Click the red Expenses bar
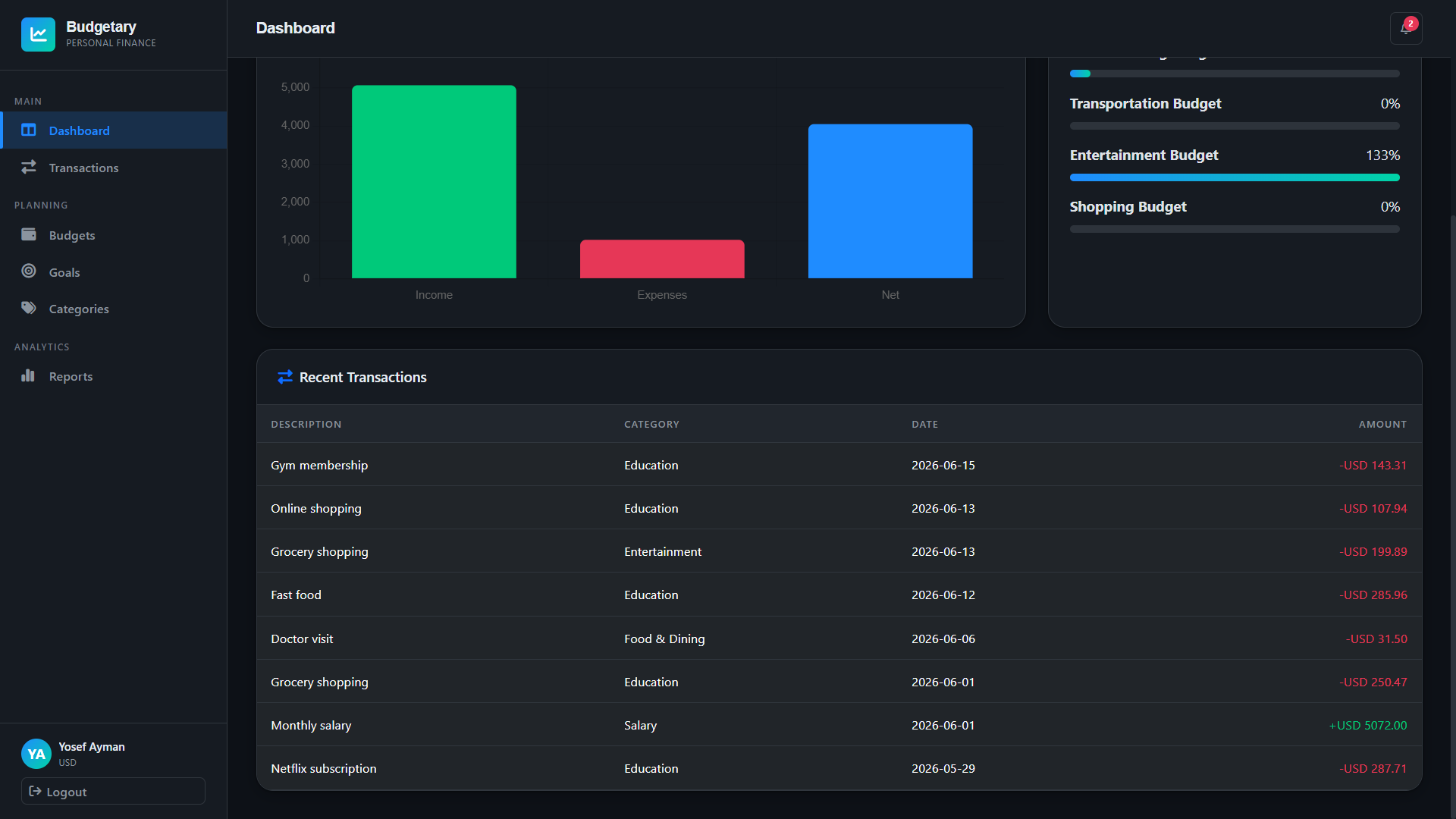 (662, 259)
